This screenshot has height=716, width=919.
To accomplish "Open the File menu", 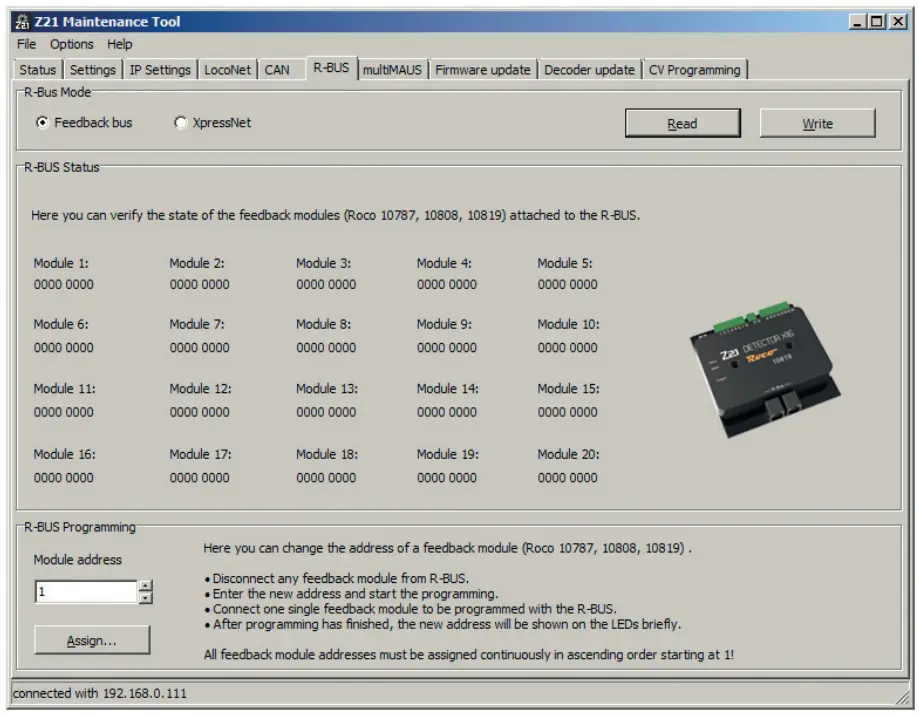I will pyautogui.click(x=25, y=44).
